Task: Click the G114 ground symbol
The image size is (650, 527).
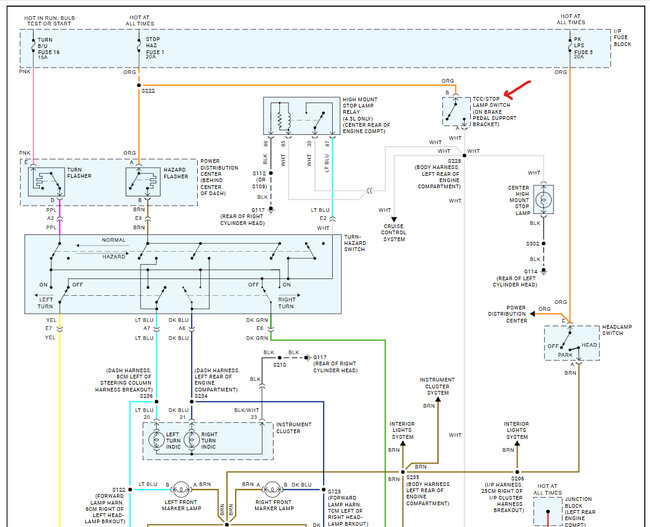Action: coord(543,271)
